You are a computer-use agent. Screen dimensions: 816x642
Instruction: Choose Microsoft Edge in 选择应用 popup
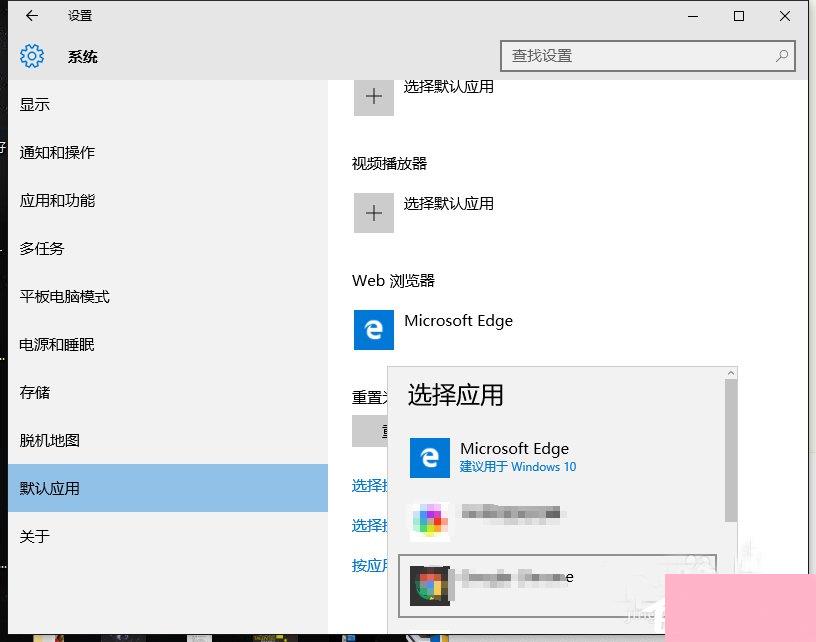pyautogui.click(x=557, y=458)
